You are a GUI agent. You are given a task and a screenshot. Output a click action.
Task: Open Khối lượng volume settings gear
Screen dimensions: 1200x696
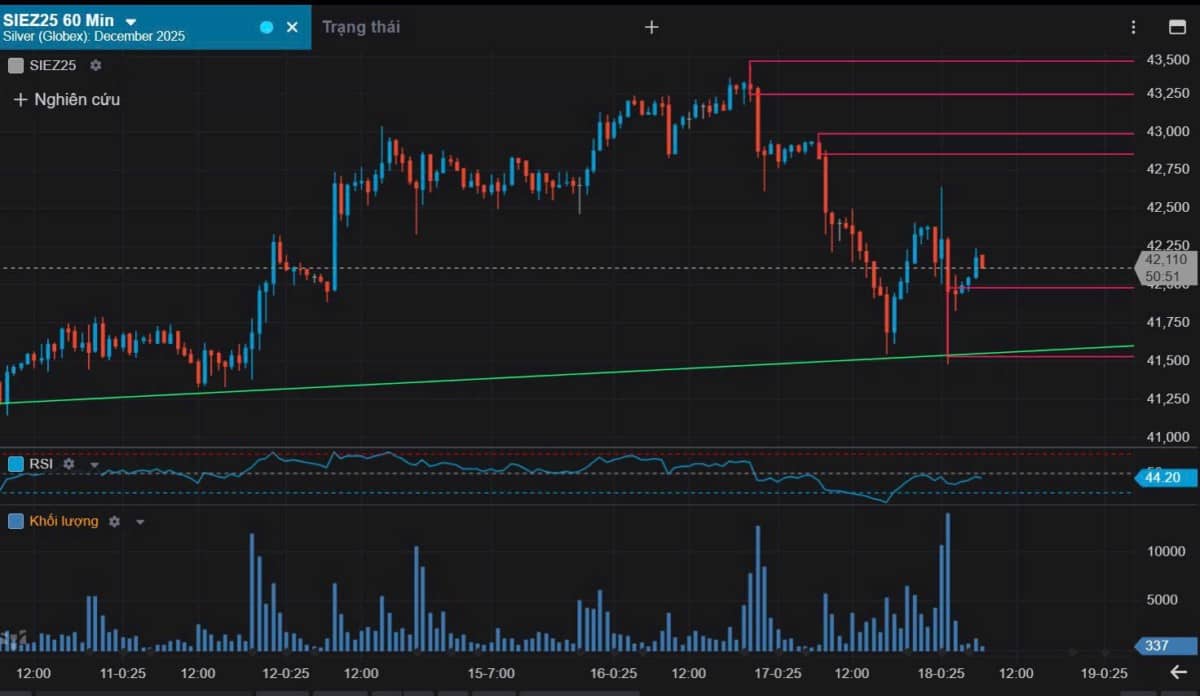(115, 521)
